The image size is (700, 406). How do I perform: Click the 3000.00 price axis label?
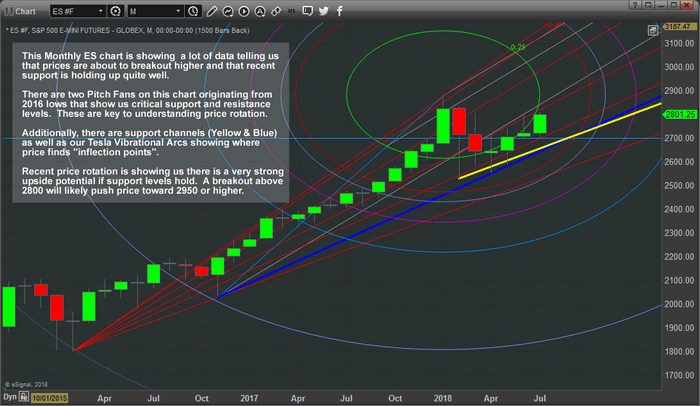[679, 67]
